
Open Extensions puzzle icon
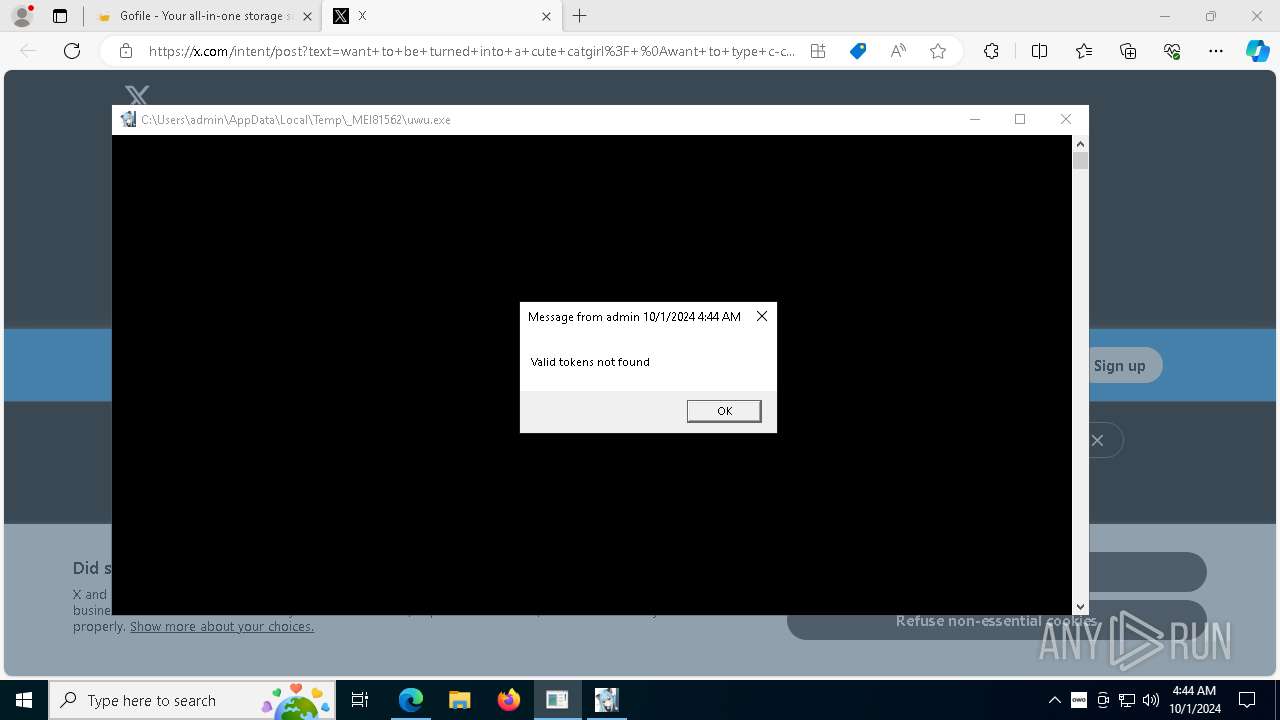[991, 51]
